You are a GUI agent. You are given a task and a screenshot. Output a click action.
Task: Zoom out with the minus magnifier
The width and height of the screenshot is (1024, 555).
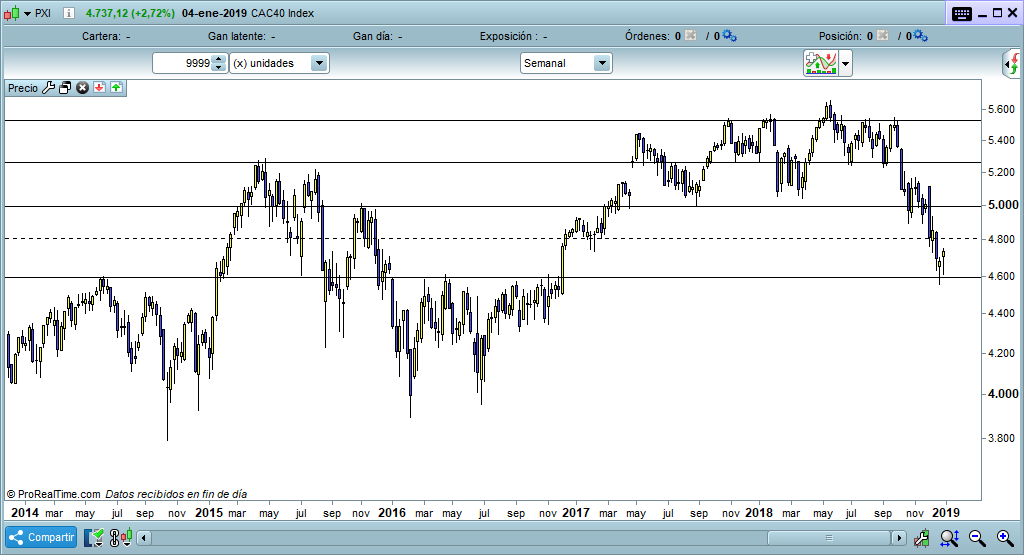pos(976,538)
